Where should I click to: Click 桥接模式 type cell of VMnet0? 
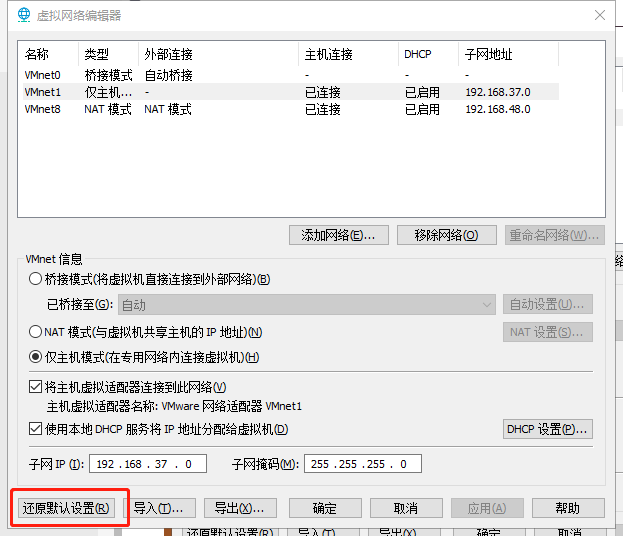108,75
